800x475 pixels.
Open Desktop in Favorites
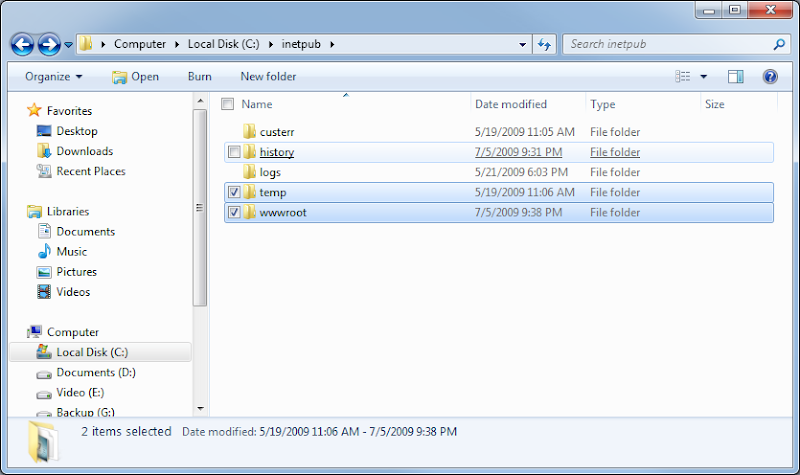77,131
